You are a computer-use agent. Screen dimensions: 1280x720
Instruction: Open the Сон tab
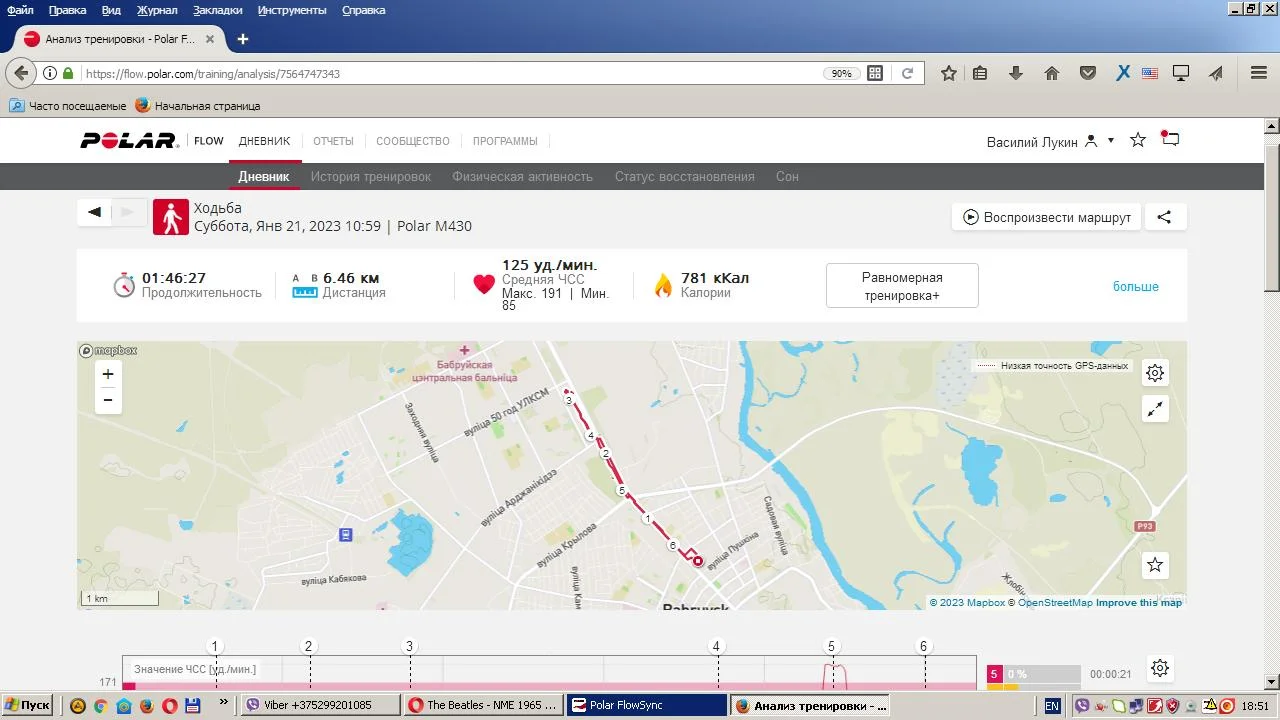point(787,176)
